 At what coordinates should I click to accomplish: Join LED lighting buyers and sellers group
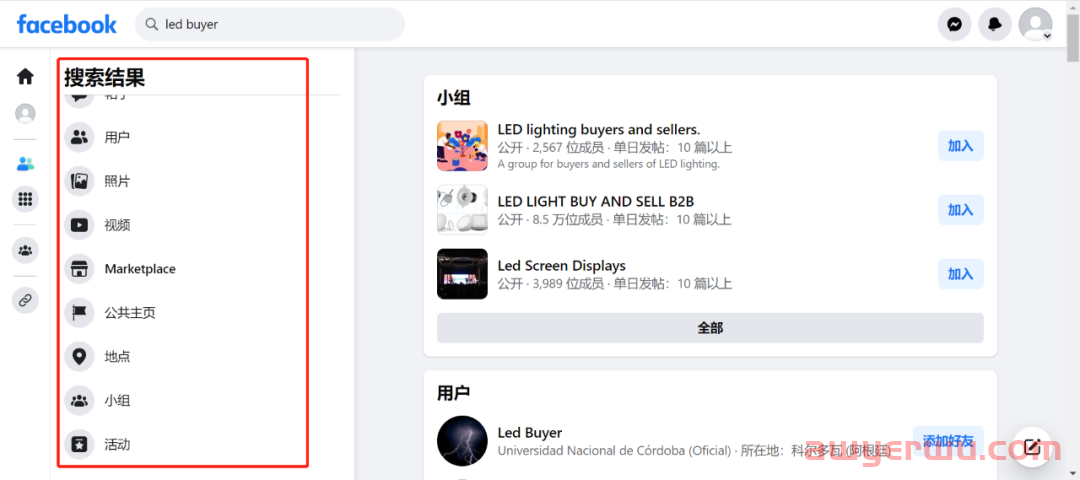960,146
